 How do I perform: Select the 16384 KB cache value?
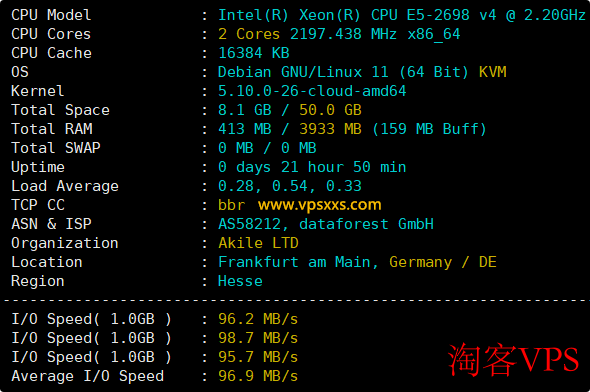click(x=254, y=53)
